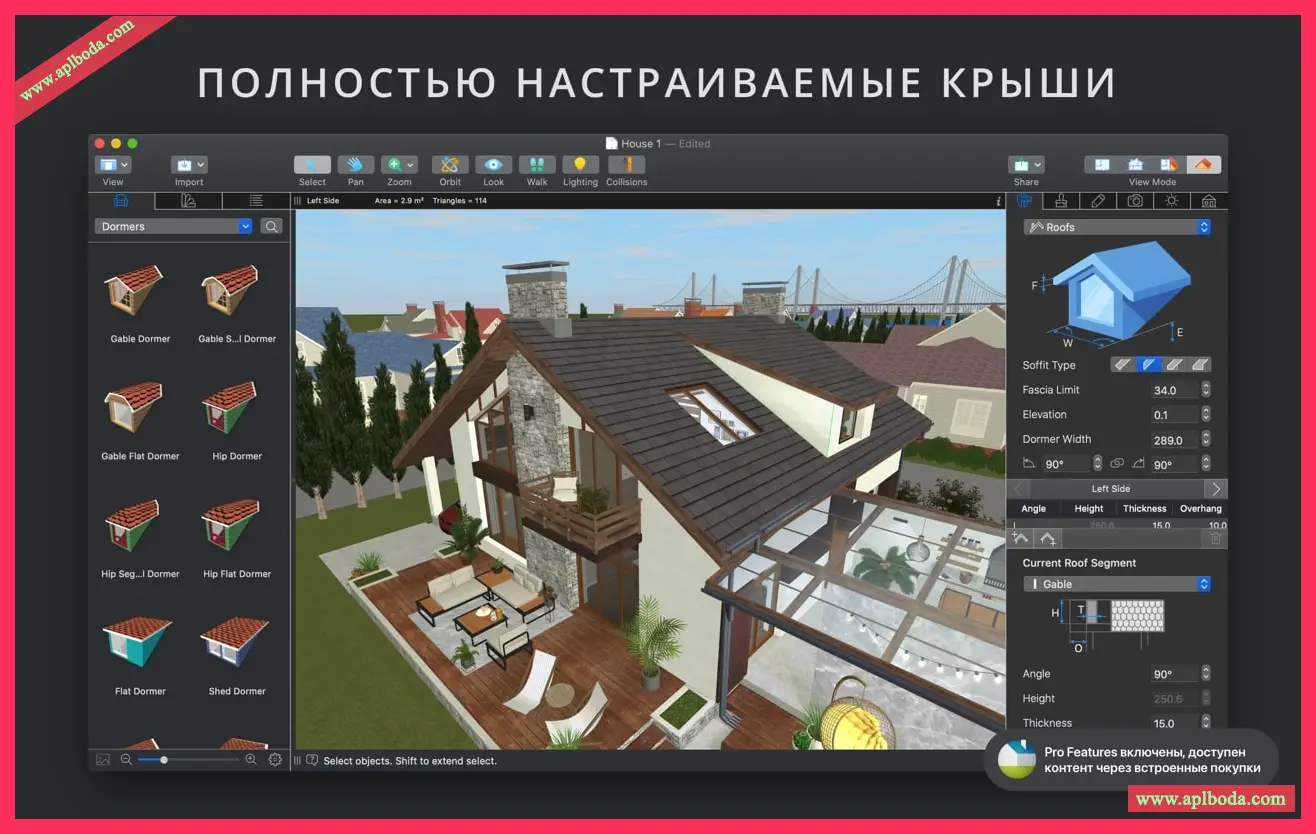Select the Orbit camera tool
Viewport: 1316px width, 834px height.
pos(450,165)
